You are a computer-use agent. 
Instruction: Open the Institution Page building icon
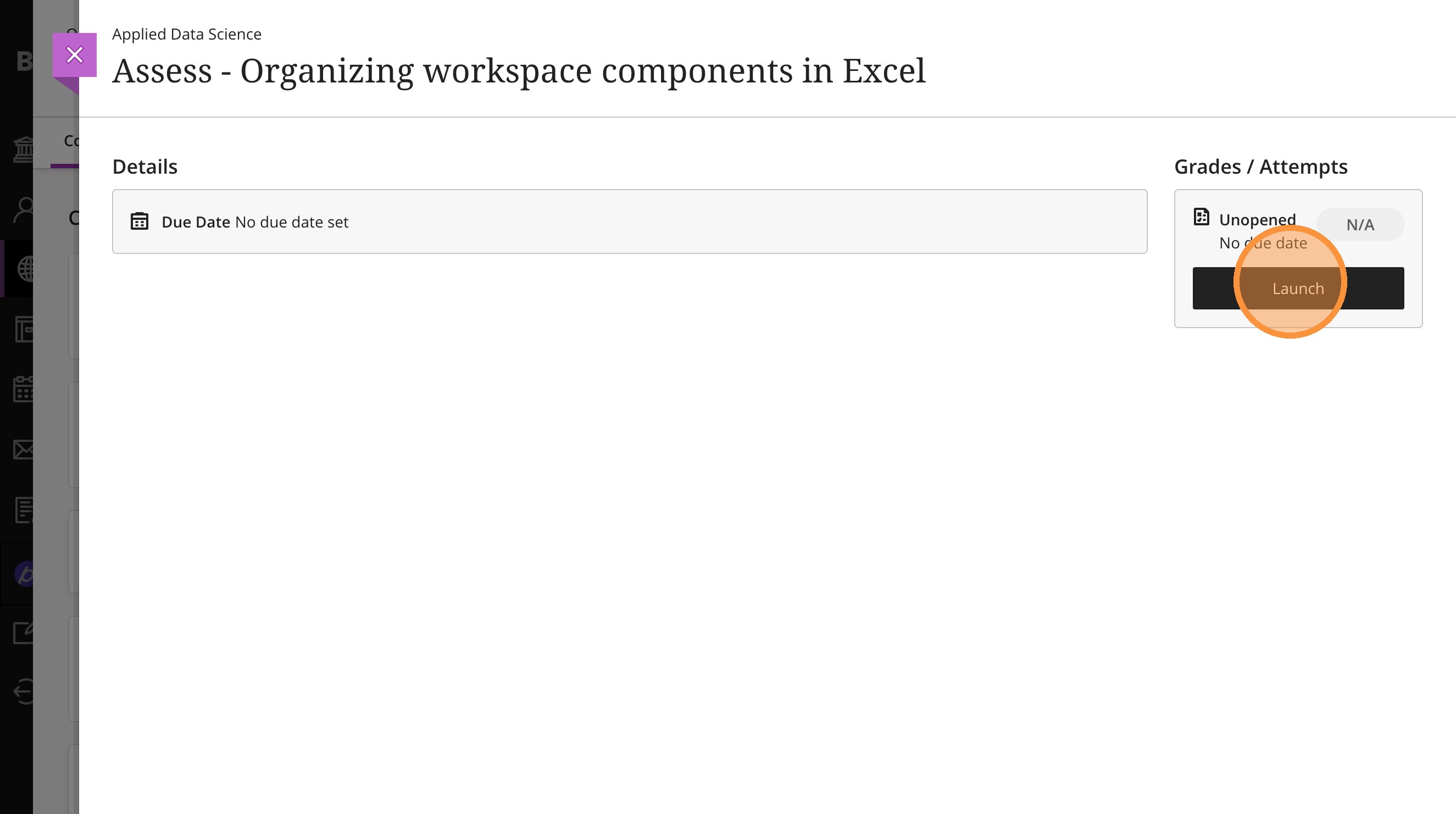click(x=24, y=149)
